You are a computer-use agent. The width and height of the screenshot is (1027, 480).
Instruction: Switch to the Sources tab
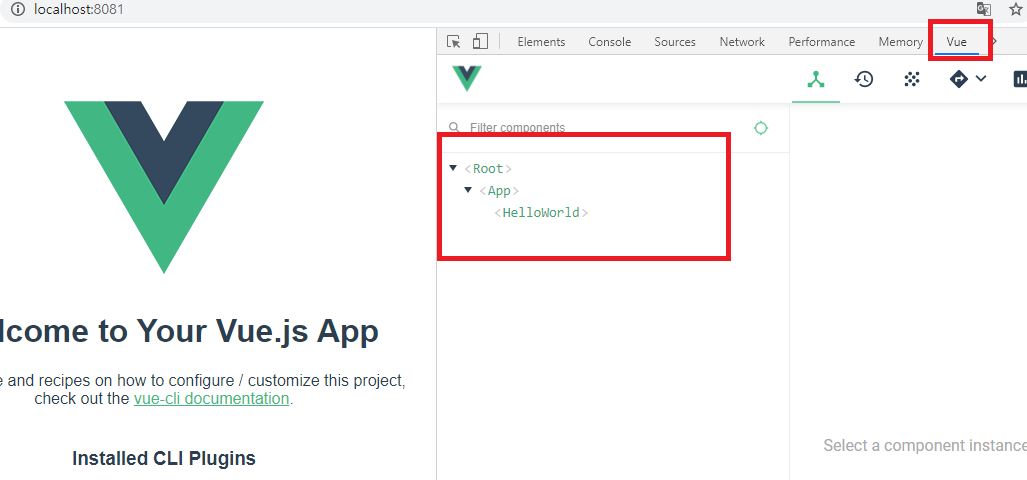click(x=675, y=42)
